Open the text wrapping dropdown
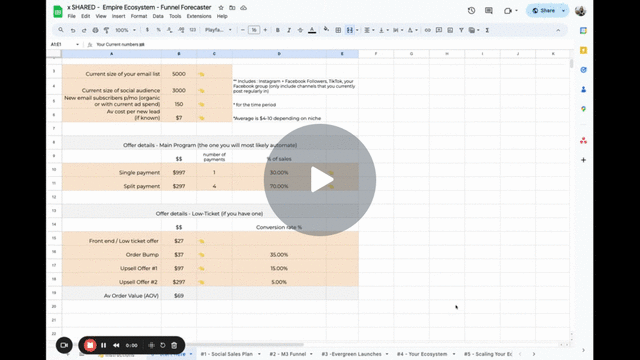 click(397, 30)
